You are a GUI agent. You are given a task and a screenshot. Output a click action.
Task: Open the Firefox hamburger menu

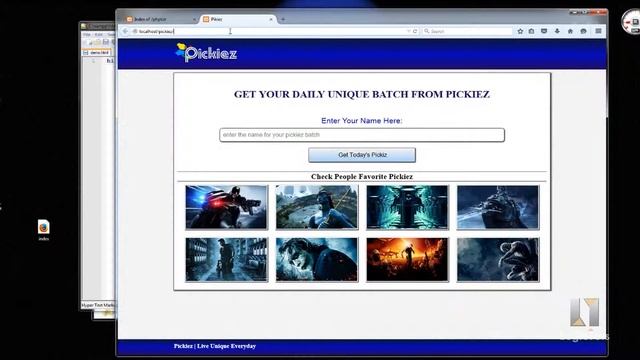[x=598, y=31]
